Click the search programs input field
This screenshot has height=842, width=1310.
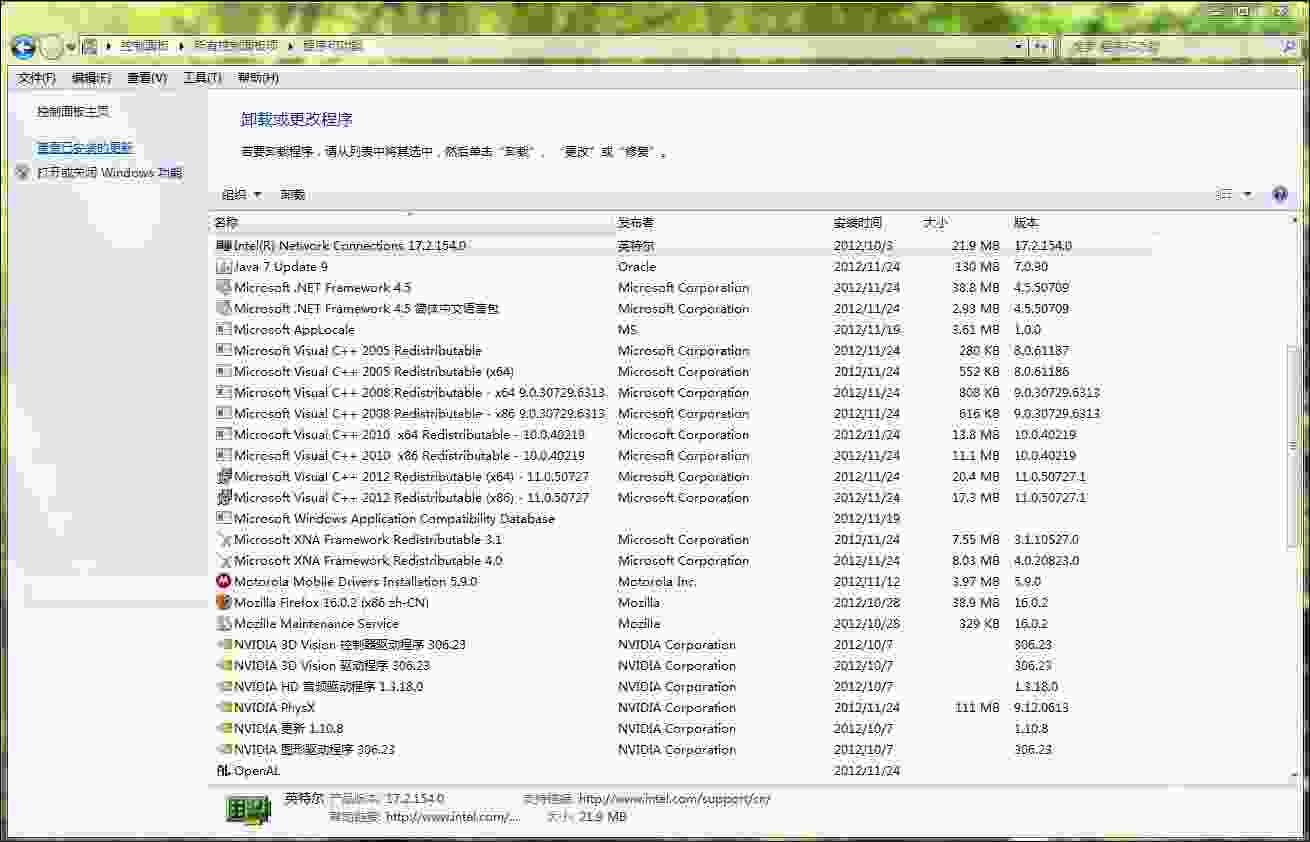[1170, 46]
